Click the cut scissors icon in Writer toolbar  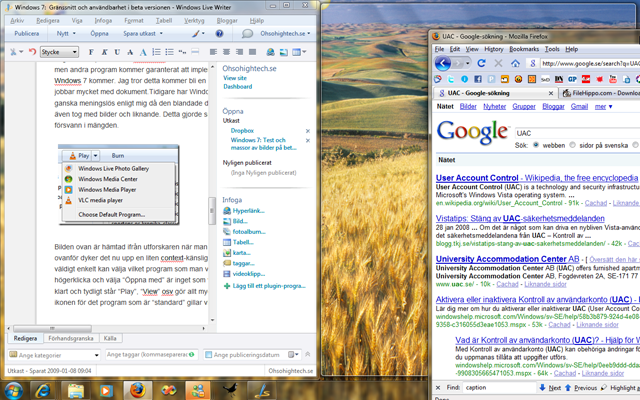(x=13, y=52)
